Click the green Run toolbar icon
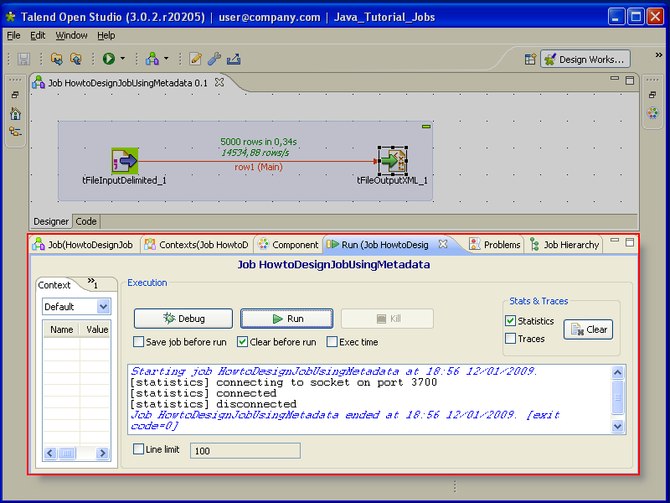Image resolution: width=670 pixels, height=503 pixels. point(107,59)
